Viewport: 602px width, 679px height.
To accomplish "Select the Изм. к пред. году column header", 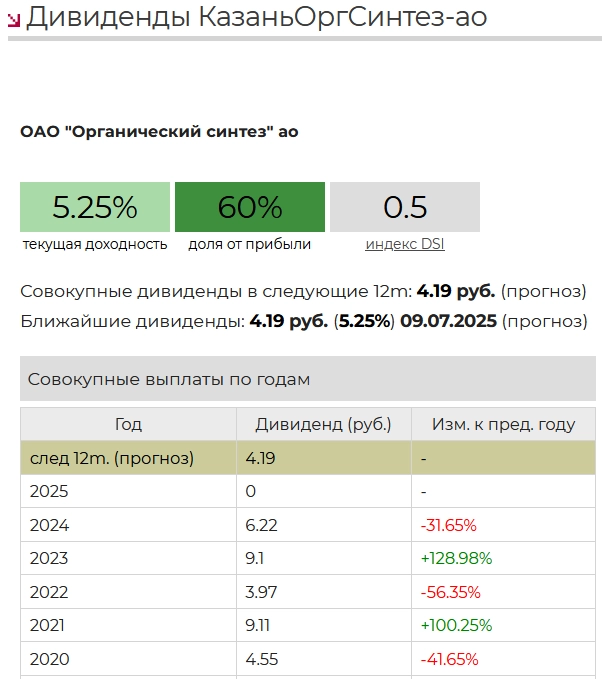I will (x=503, y=424).
